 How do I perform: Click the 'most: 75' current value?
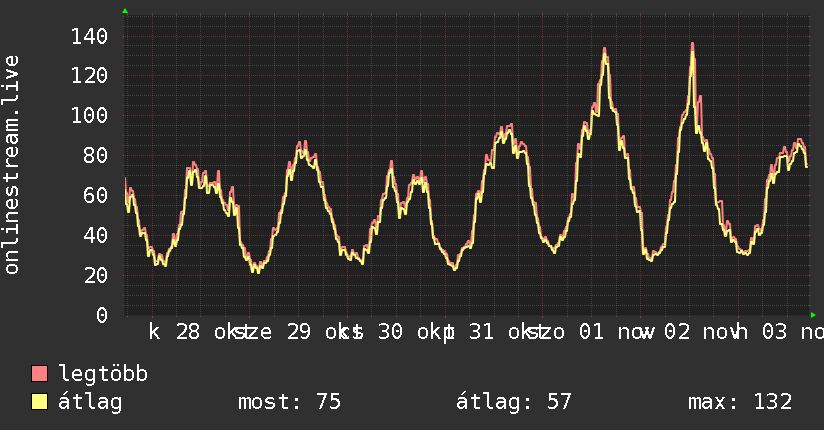290,402
